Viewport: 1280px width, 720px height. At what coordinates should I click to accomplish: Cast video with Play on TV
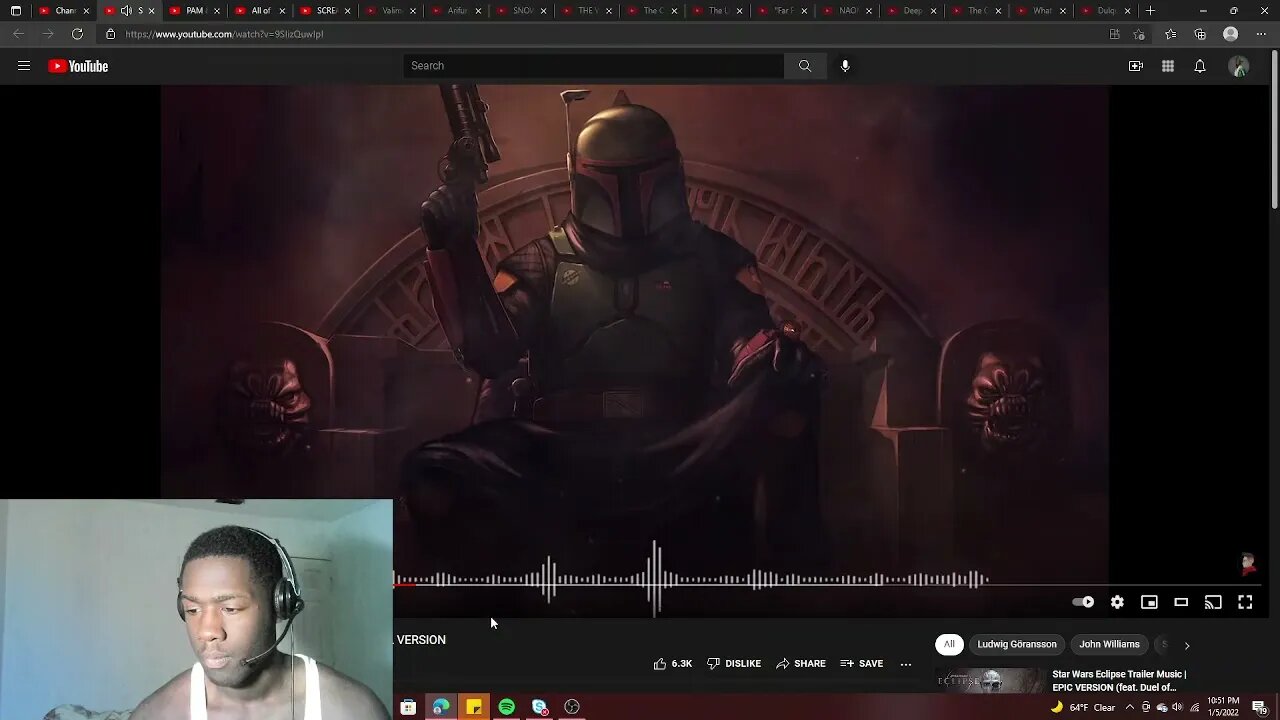1213,602
